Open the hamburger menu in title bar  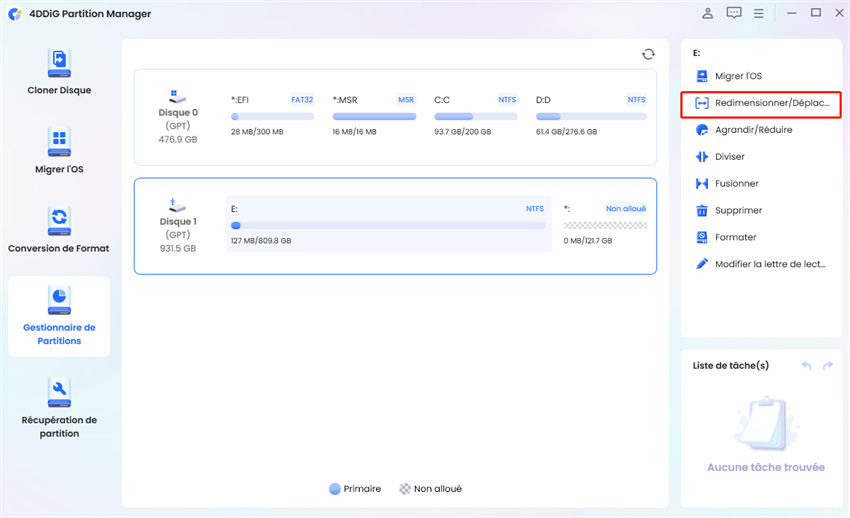tap(759, 14)
